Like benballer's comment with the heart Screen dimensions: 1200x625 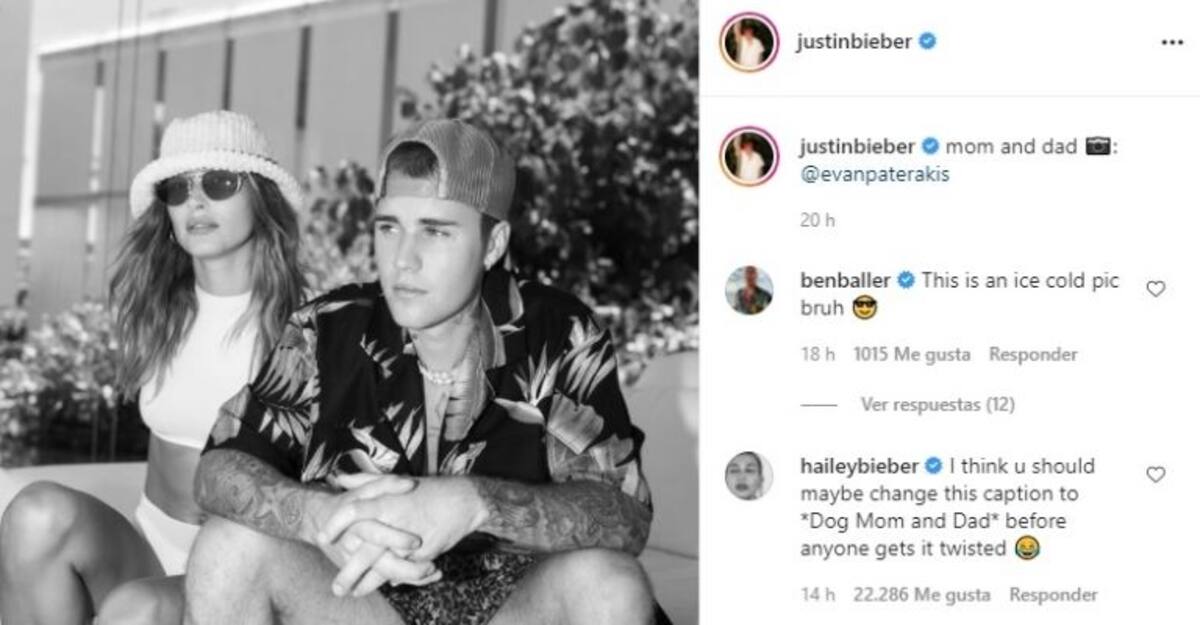1155,289
